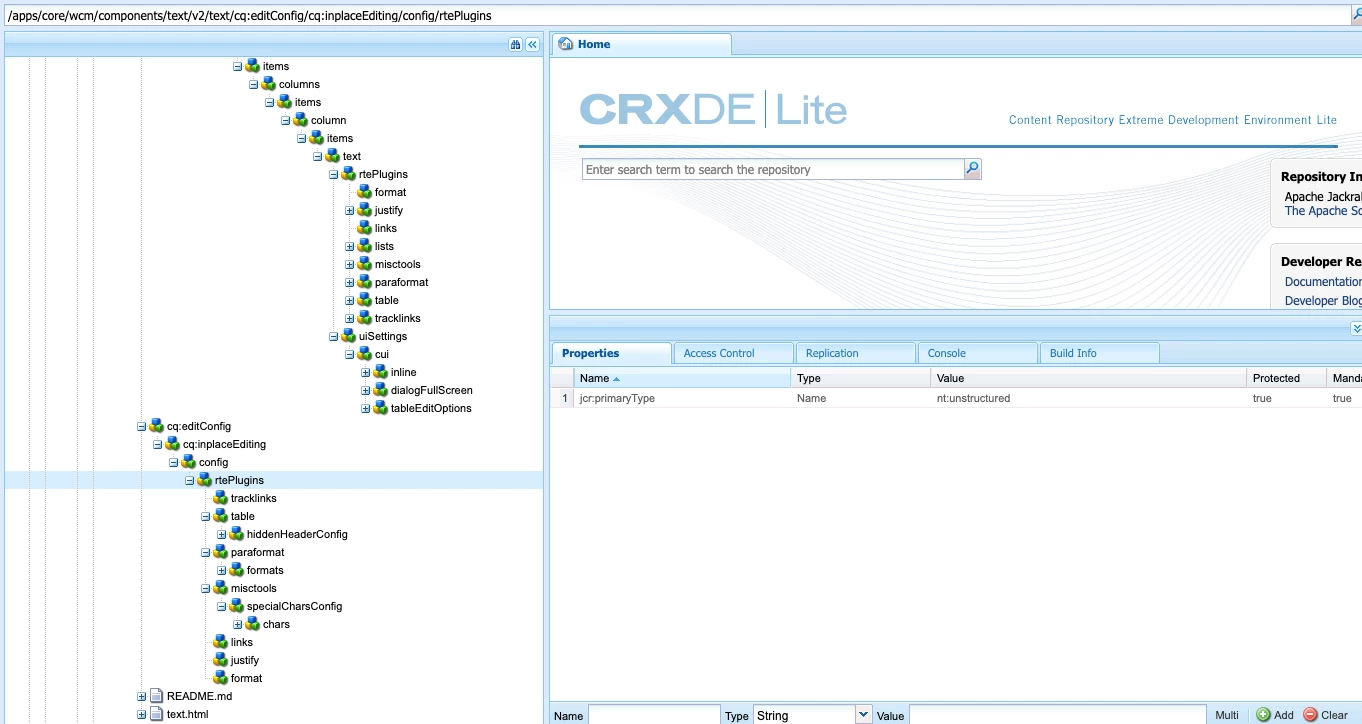
Task: Click the node icon of lists
Action: coord(364,246)
